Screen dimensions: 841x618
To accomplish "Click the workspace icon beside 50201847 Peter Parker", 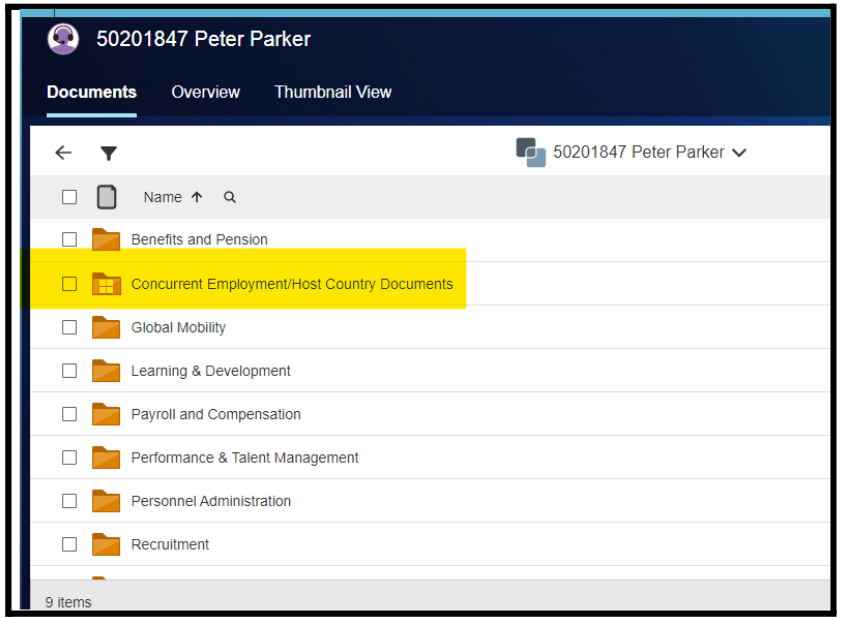I will coord(530,152).
